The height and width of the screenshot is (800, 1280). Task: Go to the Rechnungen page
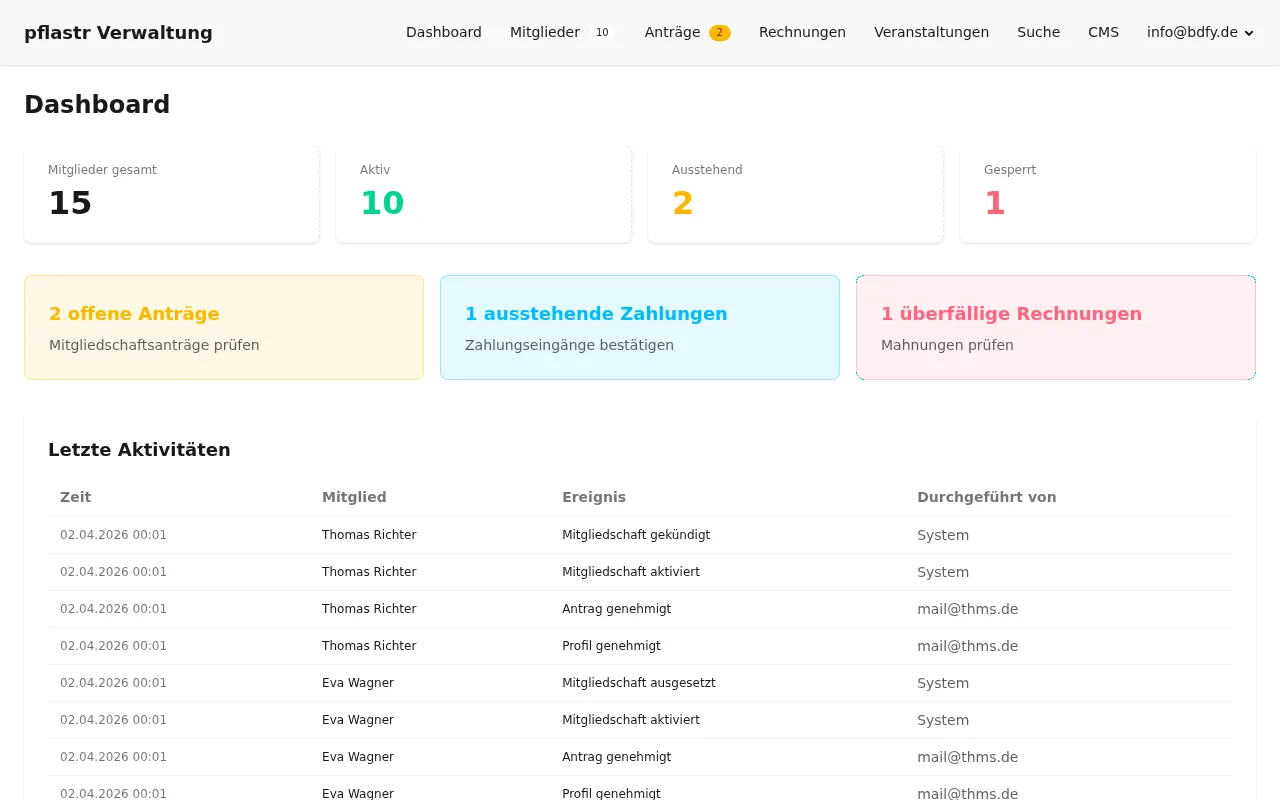(802, 32)
